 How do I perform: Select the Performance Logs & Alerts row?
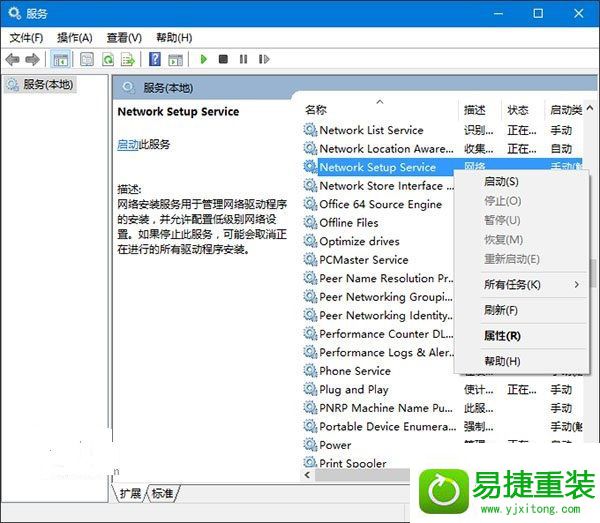click(x=378, y=352)
